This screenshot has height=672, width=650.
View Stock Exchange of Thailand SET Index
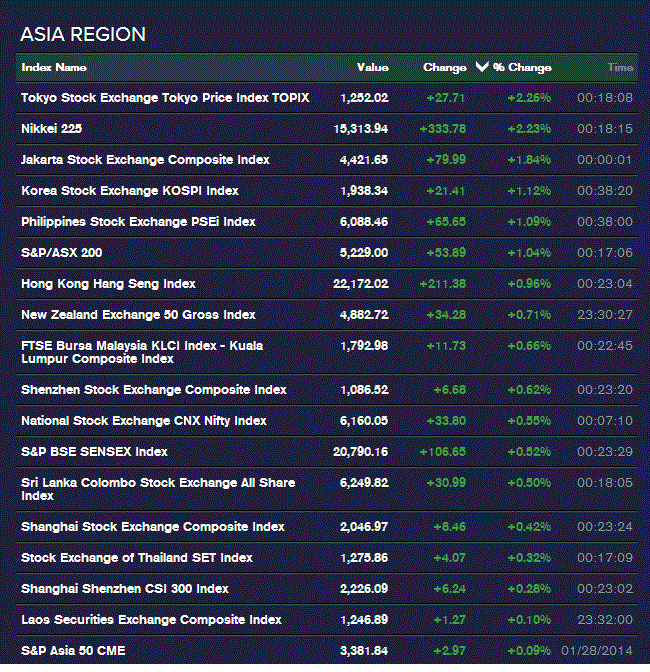tap(136, 558)
